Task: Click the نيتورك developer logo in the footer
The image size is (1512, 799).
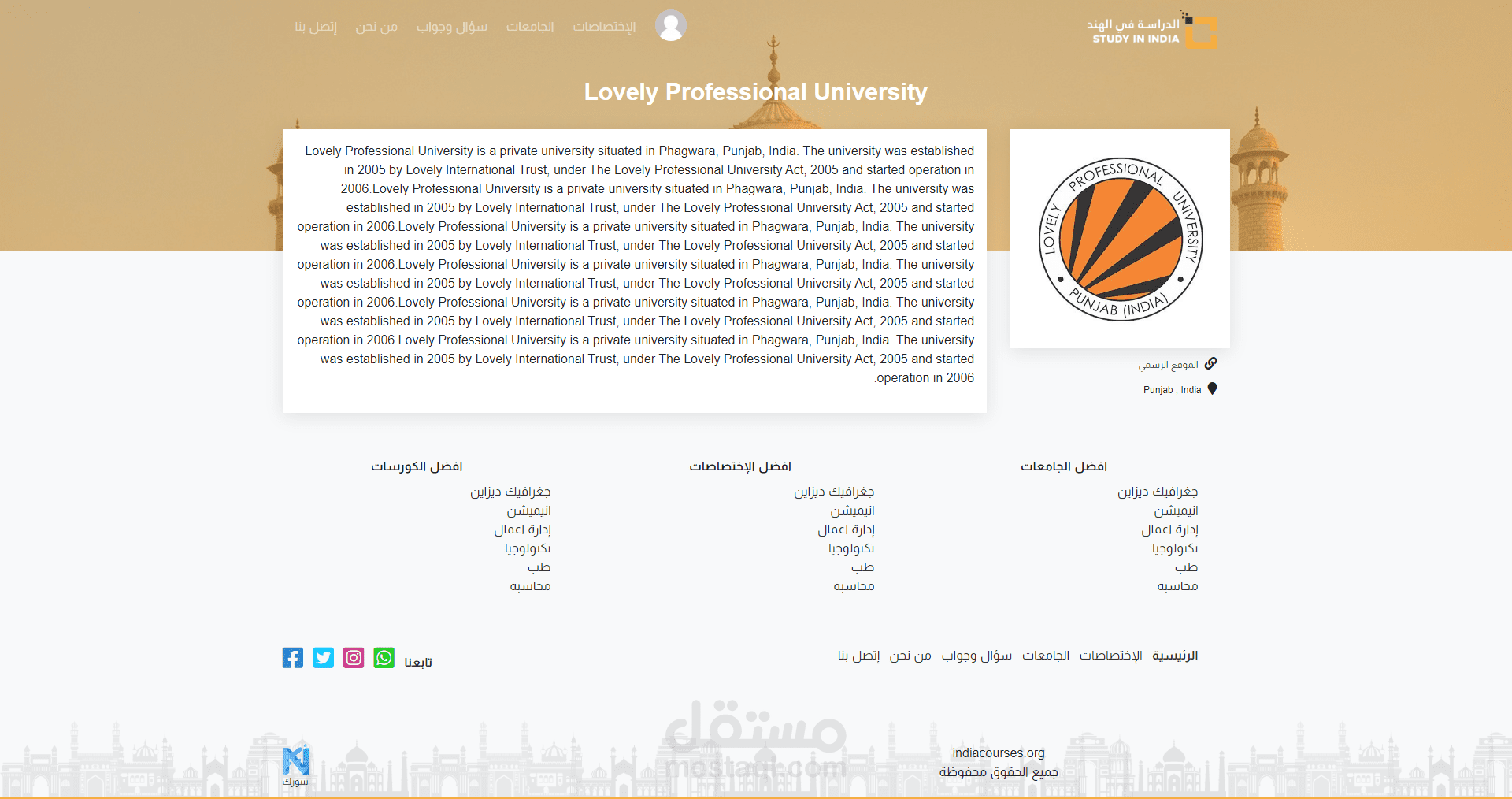Action: tap(296, 766)
